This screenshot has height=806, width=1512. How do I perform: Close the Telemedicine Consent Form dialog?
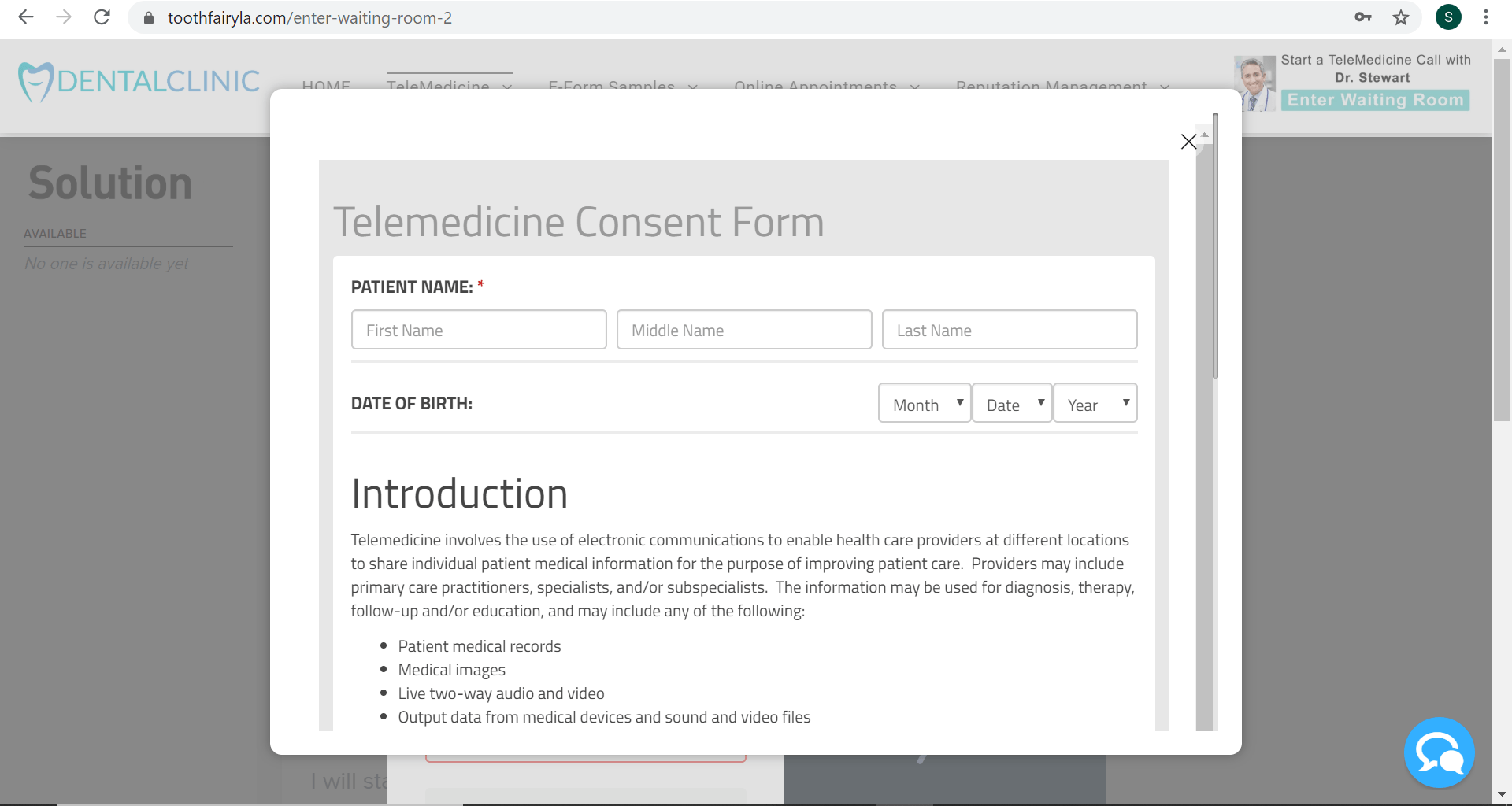[x=1188, y=142]
